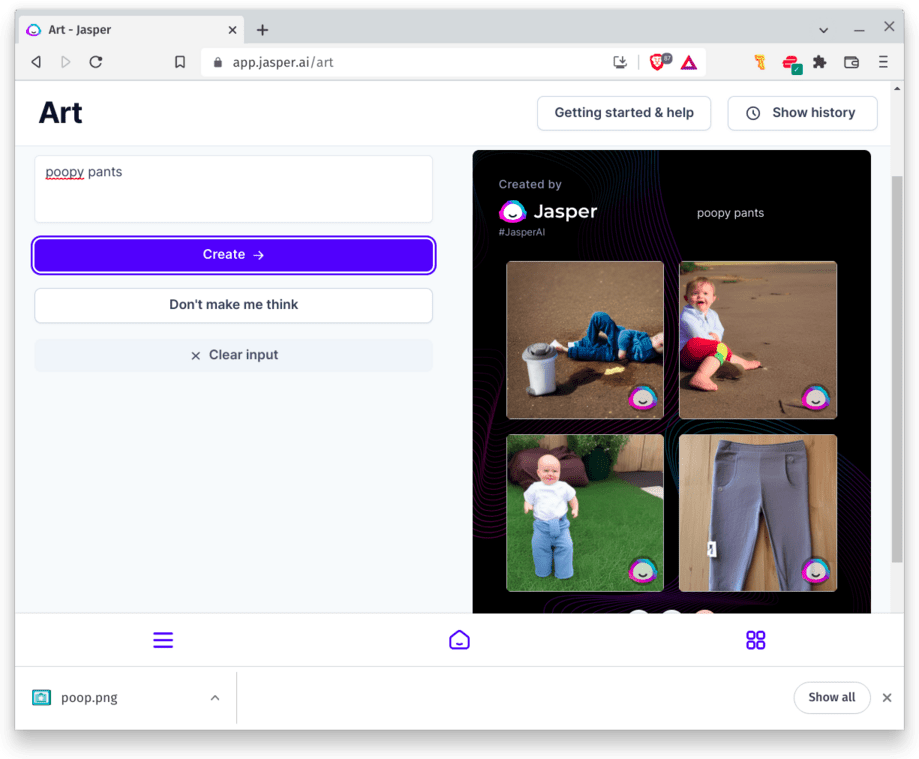The width and height of the screenshot is (919, 759).
Task: Open image of baby standing on grass
Action: tap(585, 513)
